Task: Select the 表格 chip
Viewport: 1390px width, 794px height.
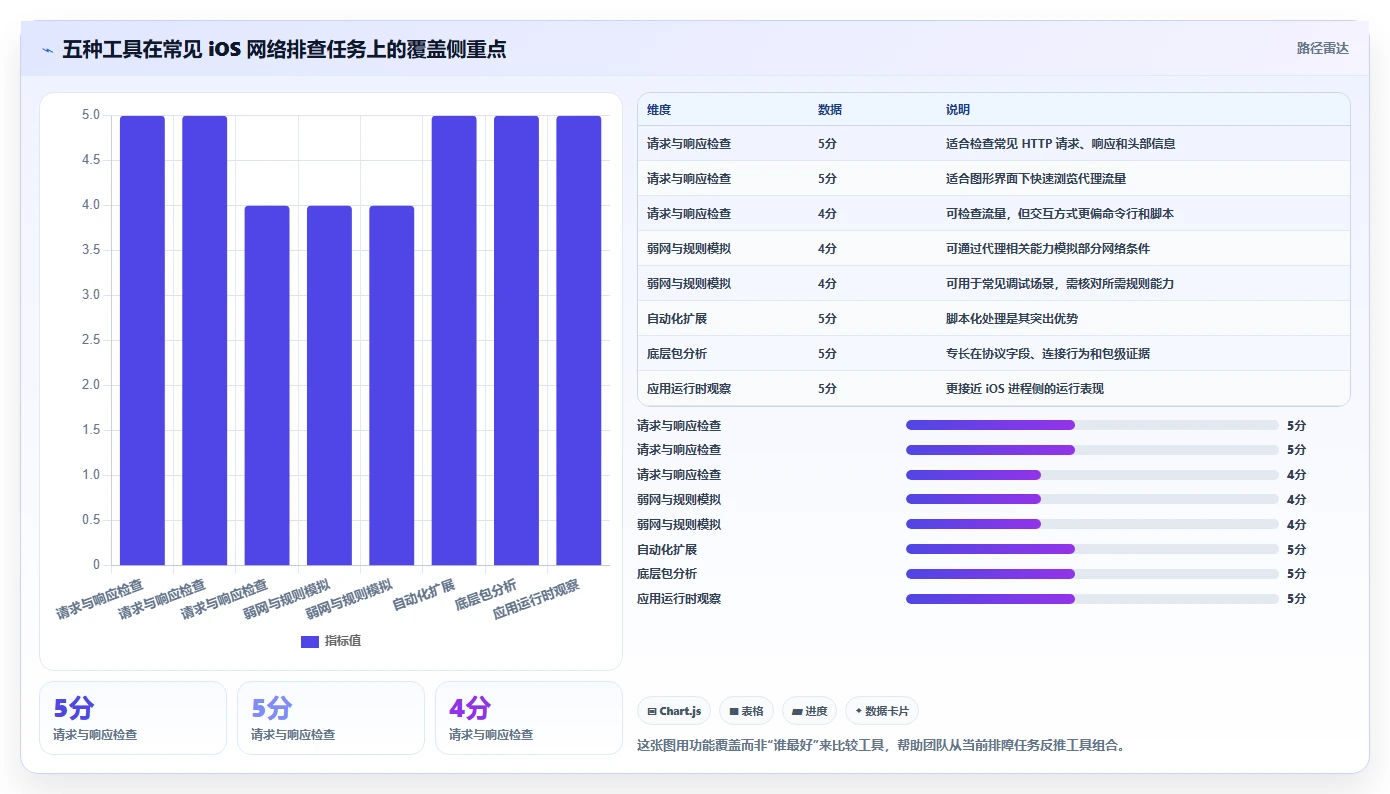Action: (x=746, y=711)
